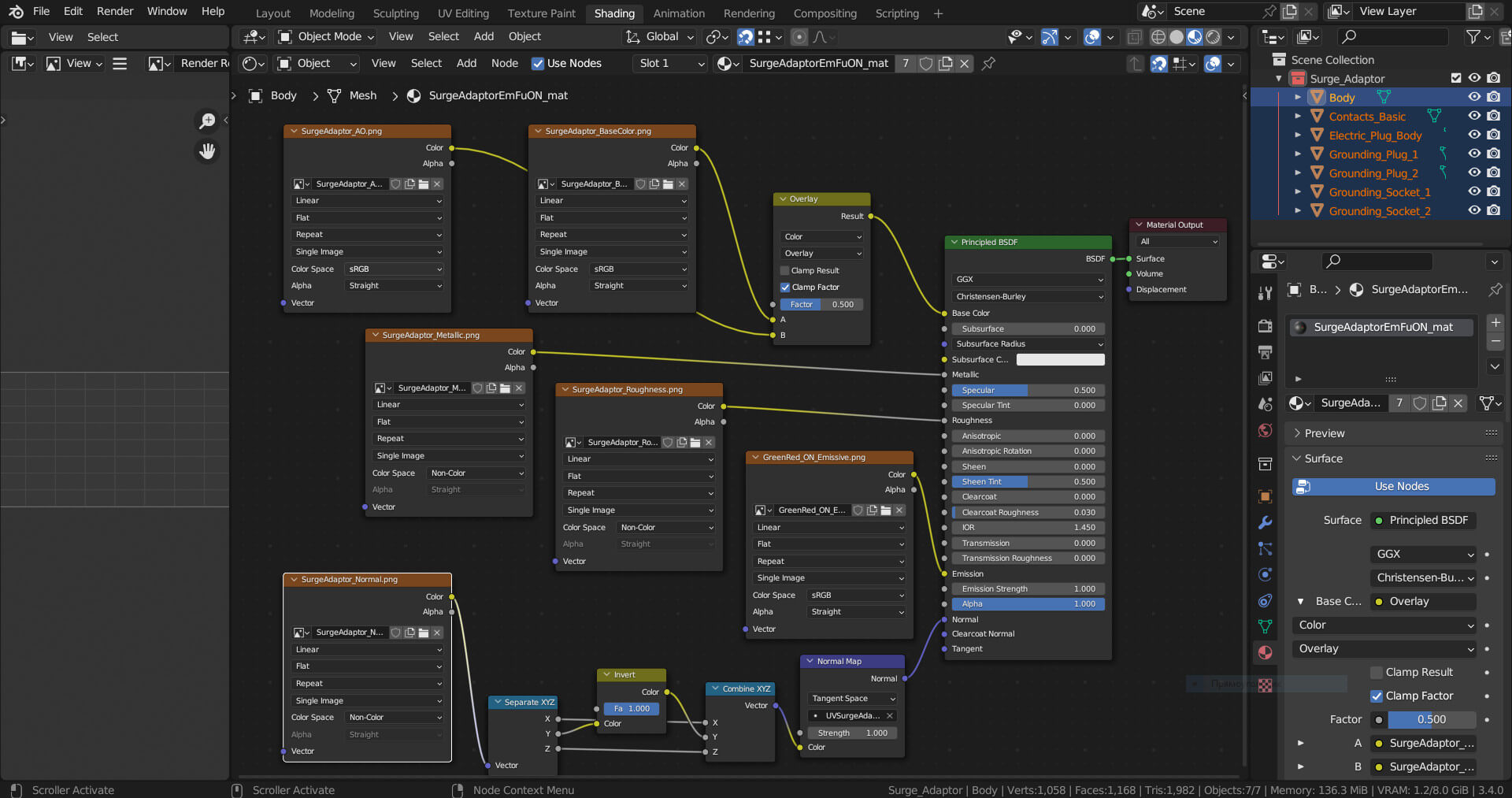This screenshot has height=798, width=1512.
Task: Open the Render menu in top bar
Action: coord(115,11)
